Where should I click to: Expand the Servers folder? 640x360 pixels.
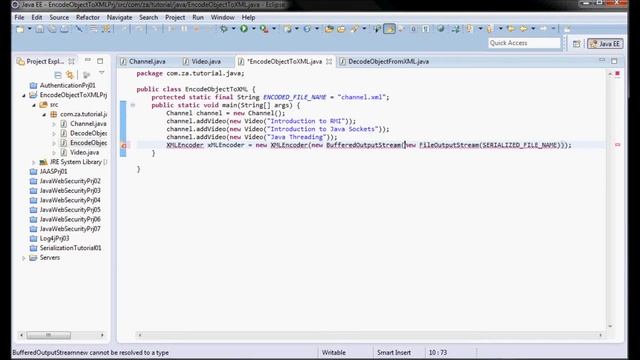click(x=24, y=258)
